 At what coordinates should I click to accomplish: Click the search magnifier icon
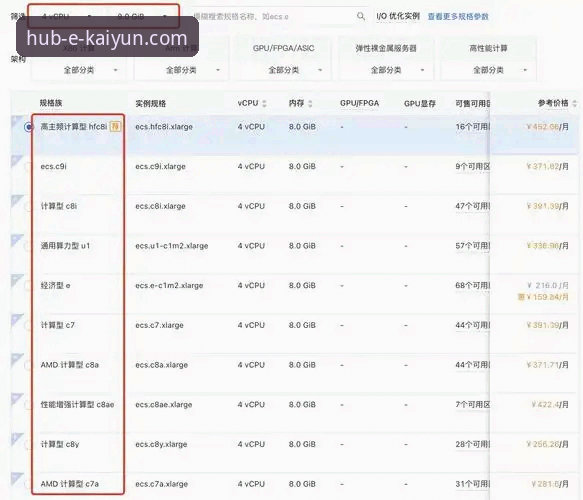coord(360,16)
